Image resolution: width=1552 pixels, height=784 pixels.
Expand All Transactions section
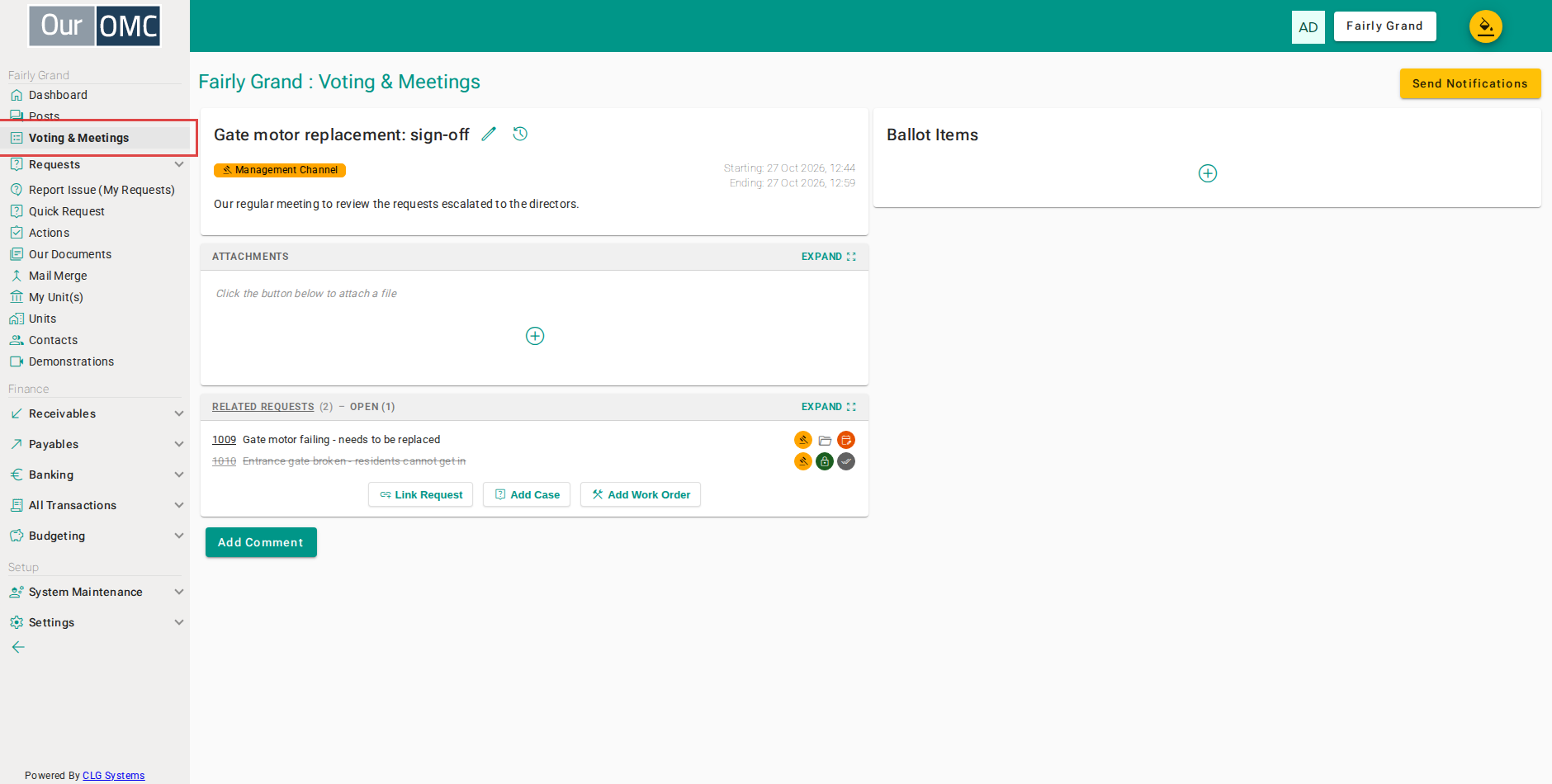179,505
